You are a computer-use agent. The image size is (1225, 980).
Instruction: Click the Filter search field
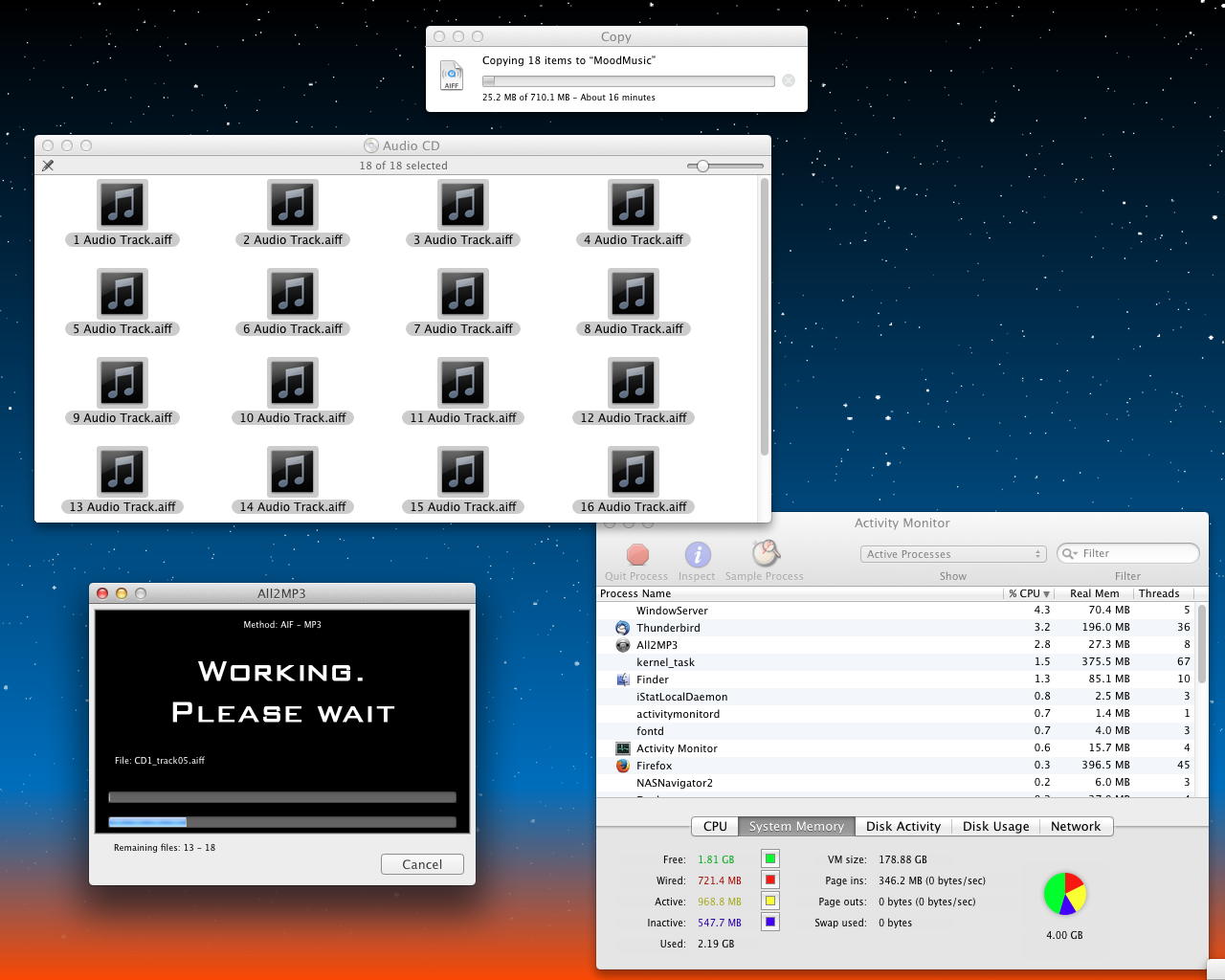1128,553
